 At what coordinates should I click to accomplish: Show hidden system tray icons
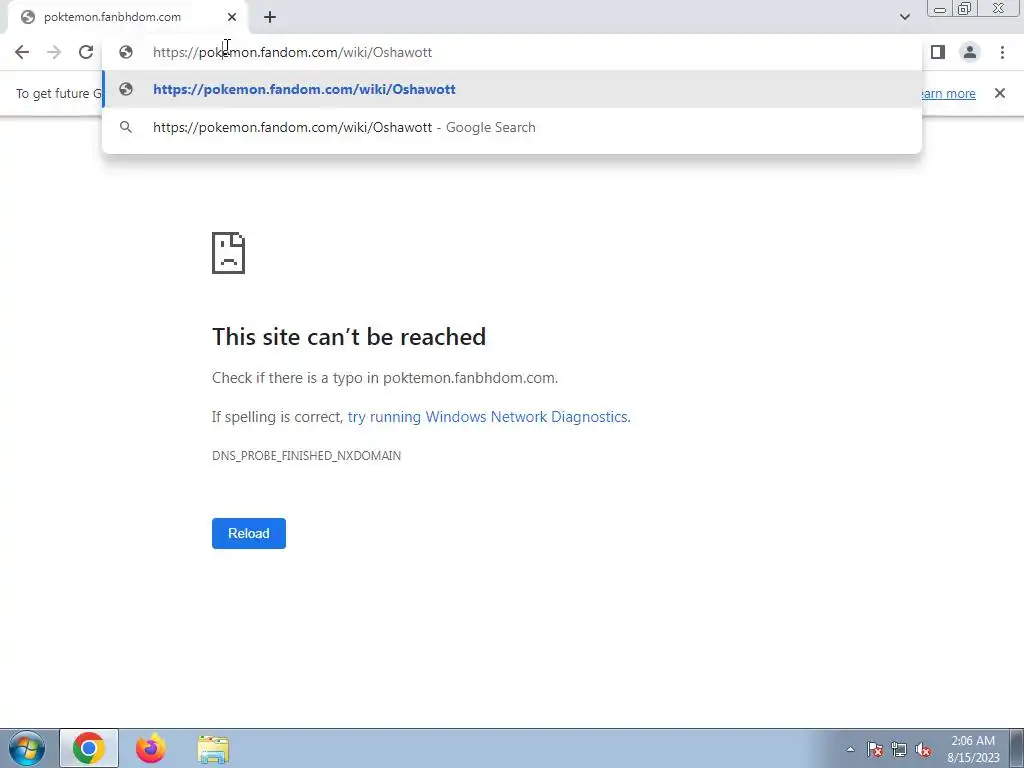[x=850, y=749]
